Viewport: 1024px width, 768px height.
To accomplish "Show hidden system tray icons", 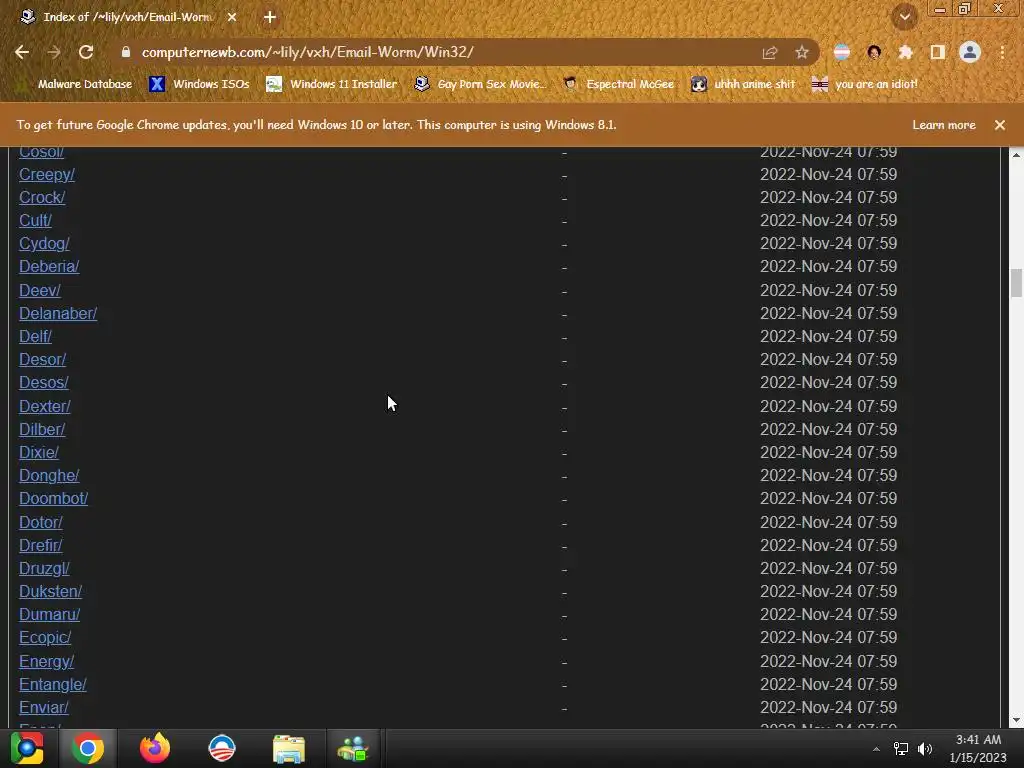I will point(876,749).
